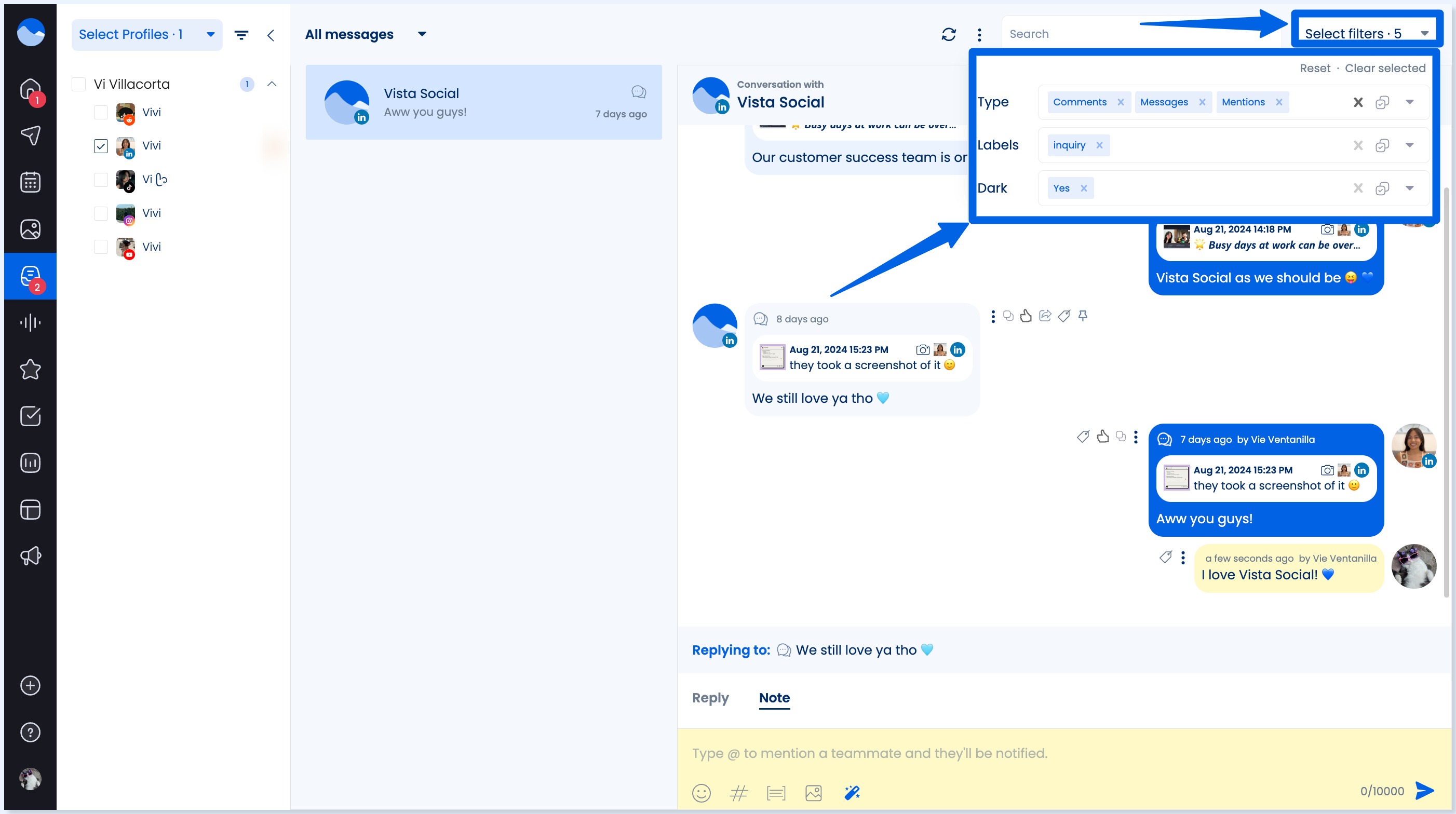The width and height of the screenshot is (1456, 814).
Task: Click the AI assistant wand icon
Action: tap(852, 793)
